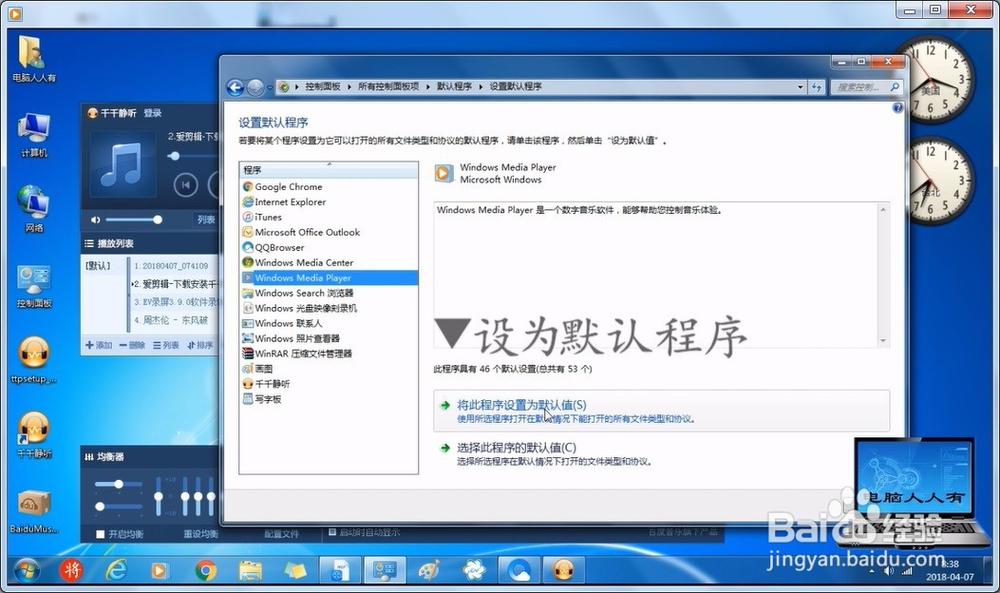The height and width of the screenshot is (593, 1000).
Task: Click 控制面板 breadcrumb in address bar
Action: pyautogui.click(x=322, y=87)
